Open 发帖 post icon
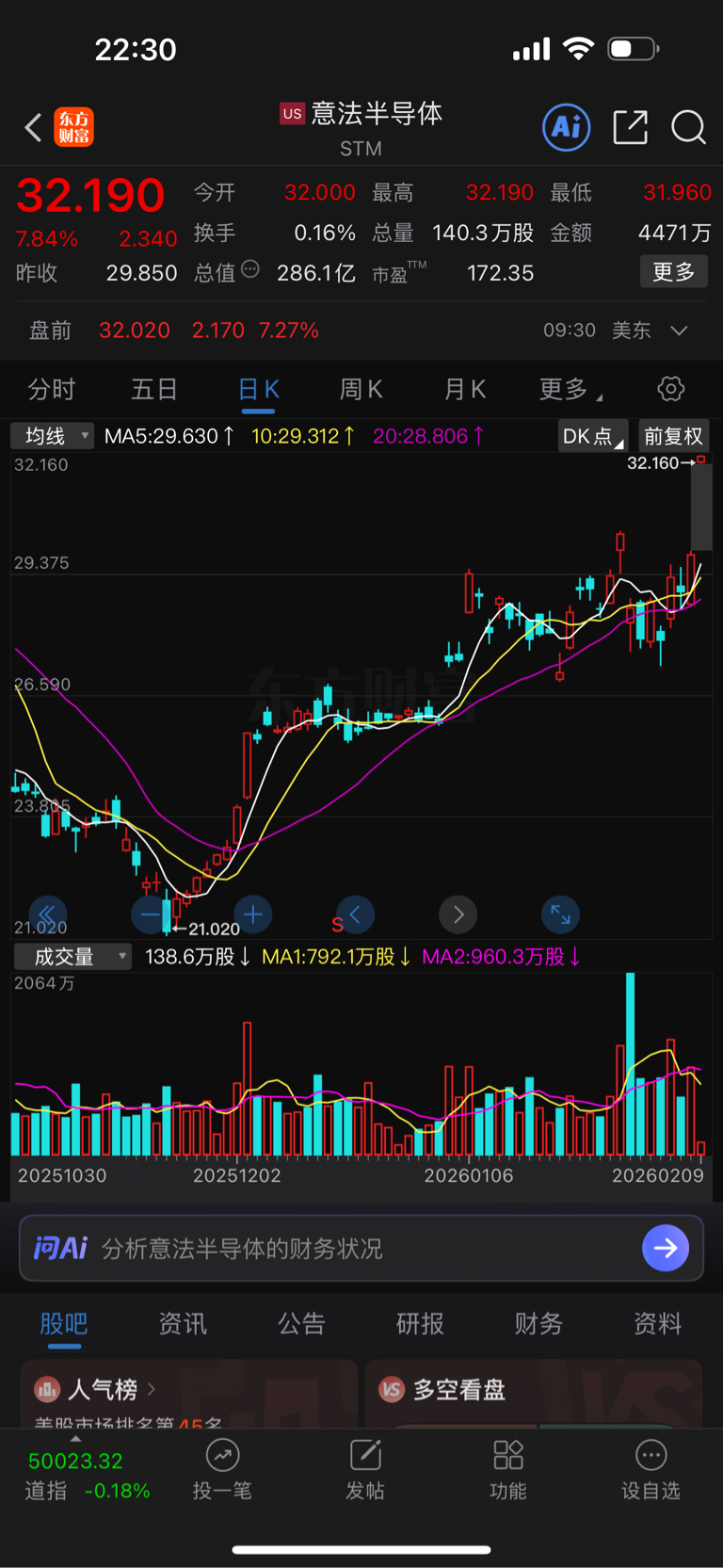The image size is (723, 1568). pyautogui.click(x=365, y=1455)
